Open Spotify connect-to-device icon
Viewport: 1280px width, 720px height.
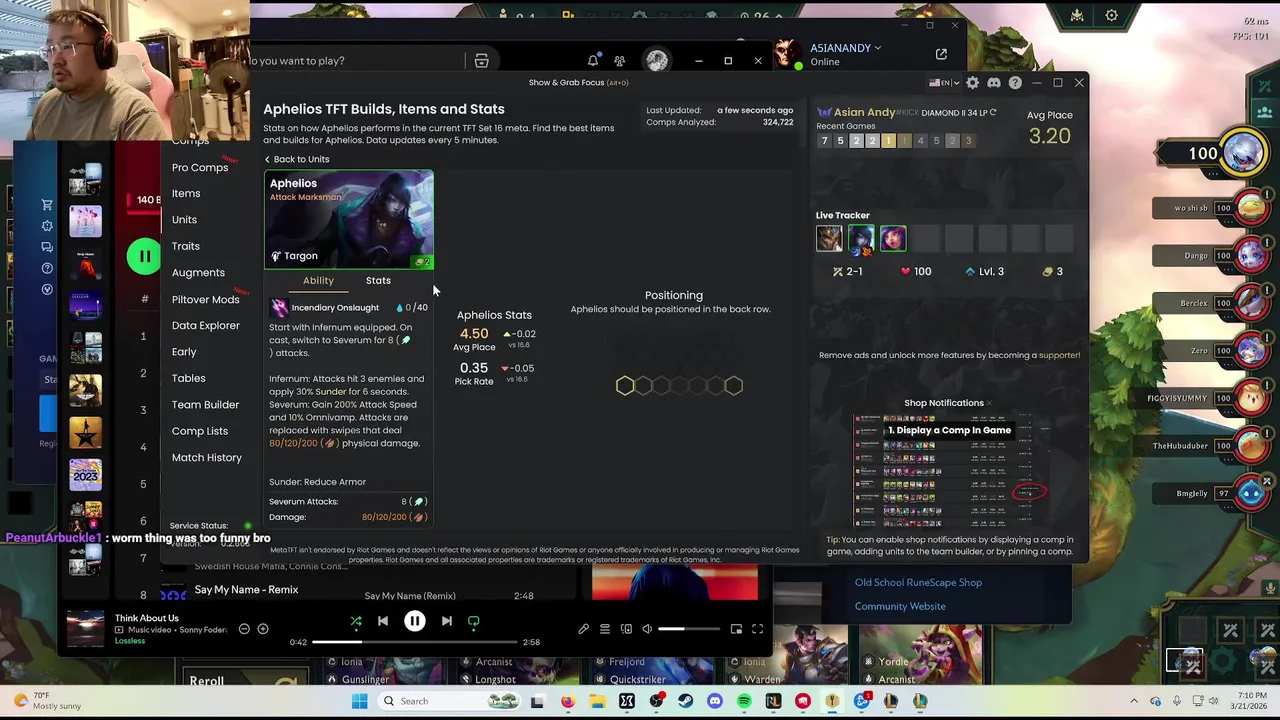[x=626, y=629]
